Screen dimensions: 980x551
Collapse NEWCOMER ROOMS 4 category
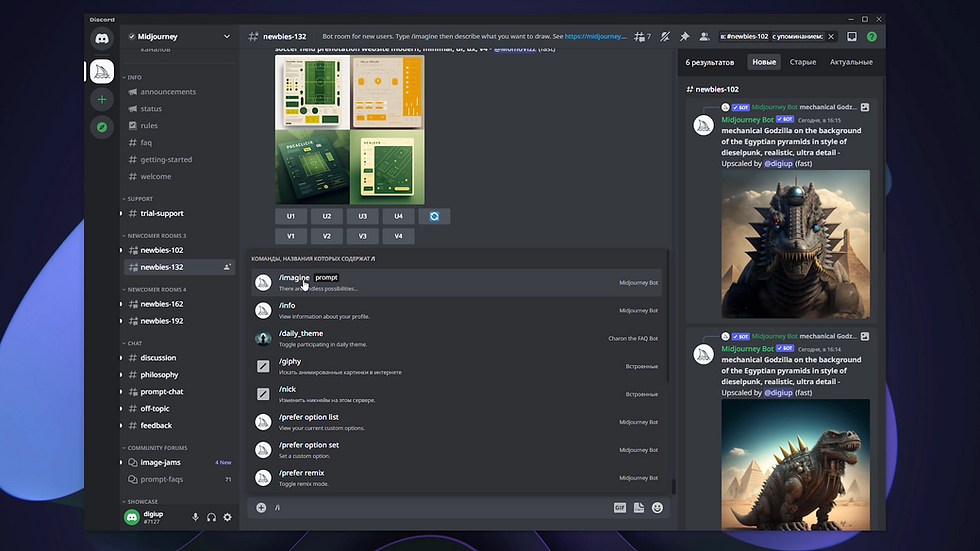(156, 289)
